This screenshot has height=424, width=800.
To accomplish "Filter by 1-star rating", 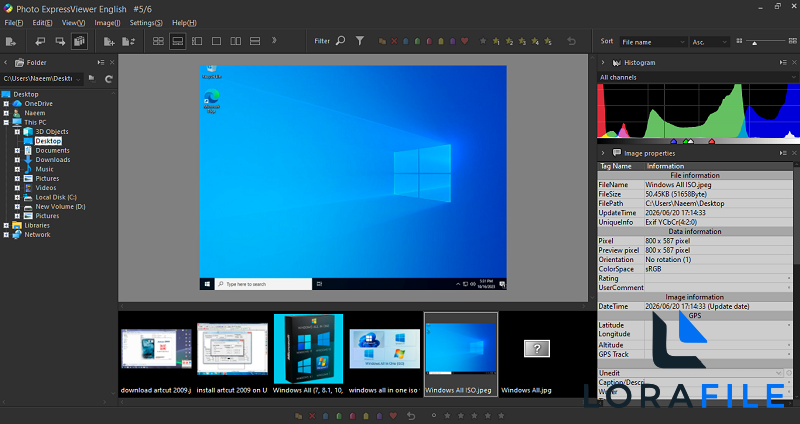I will point(496,41).
